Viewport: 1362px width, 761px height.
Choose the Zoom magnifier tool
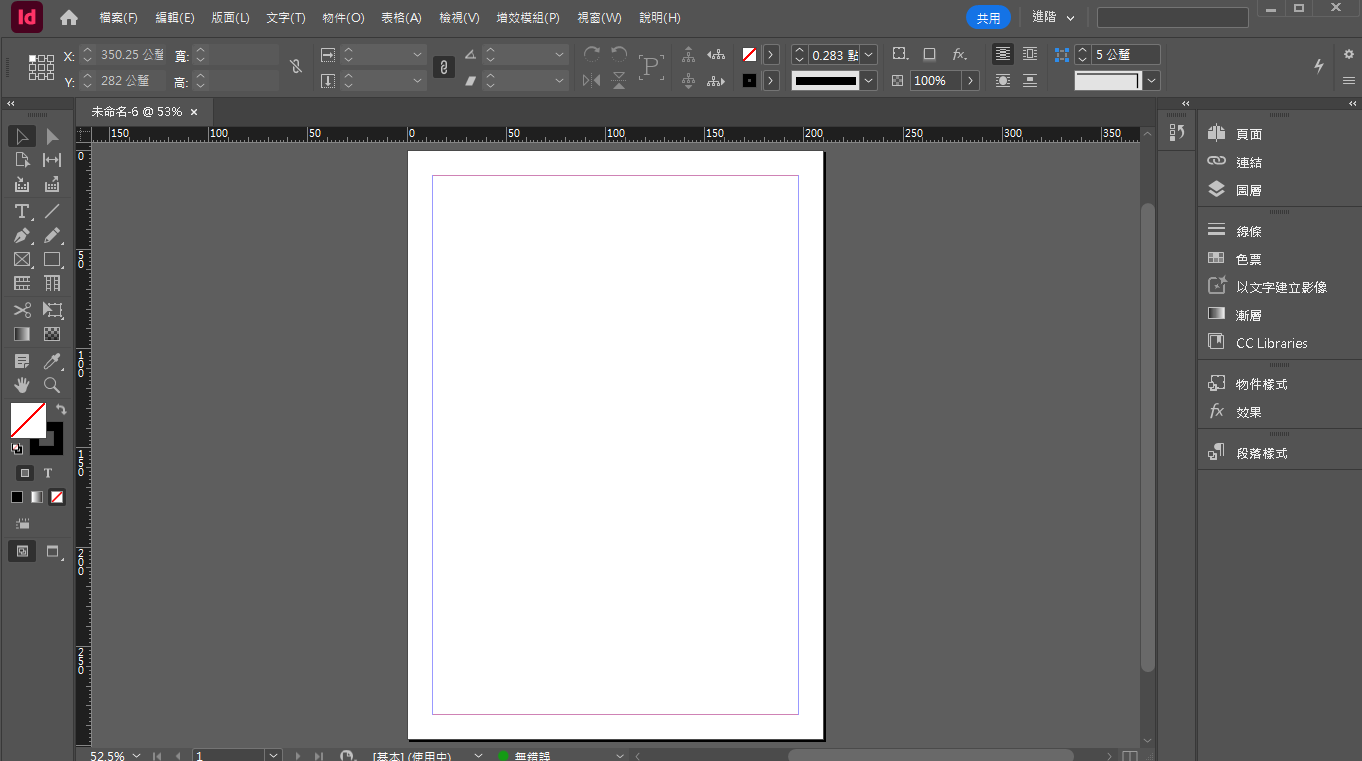[52, 385]
